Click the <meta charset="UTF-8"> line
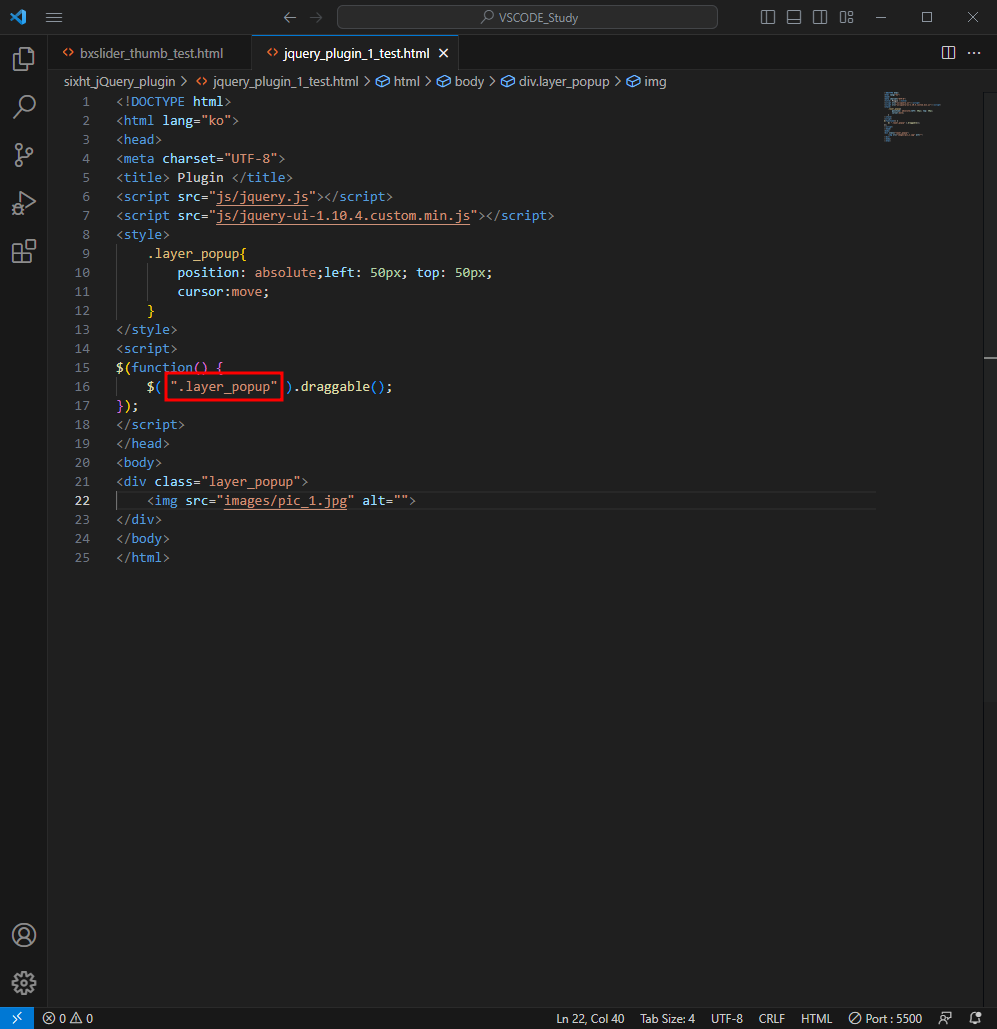This screenshot has height=1029, width=997. [x=200, y=158]
